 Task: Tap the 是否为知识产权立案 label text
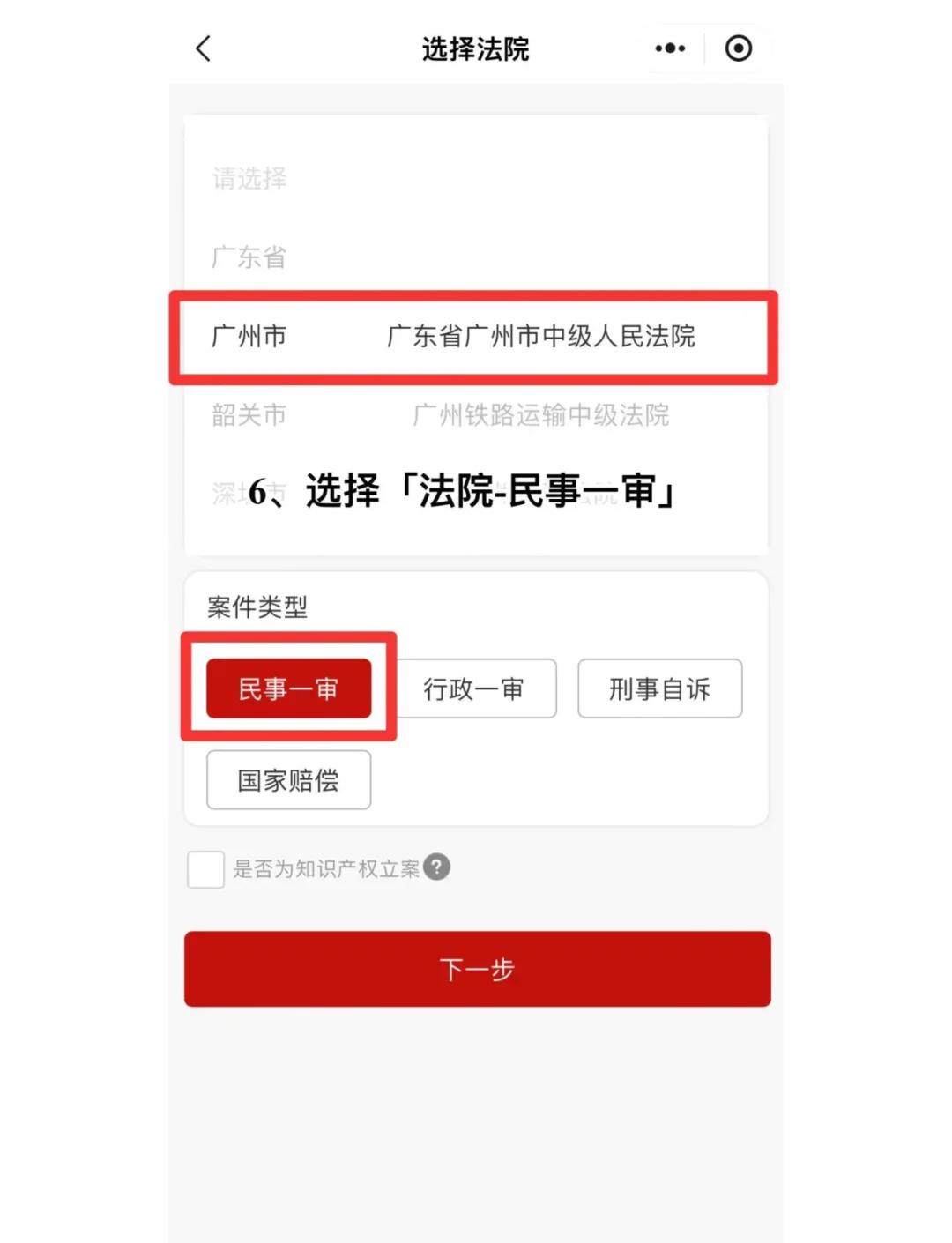pyautogui.click(x=326, y=869)
